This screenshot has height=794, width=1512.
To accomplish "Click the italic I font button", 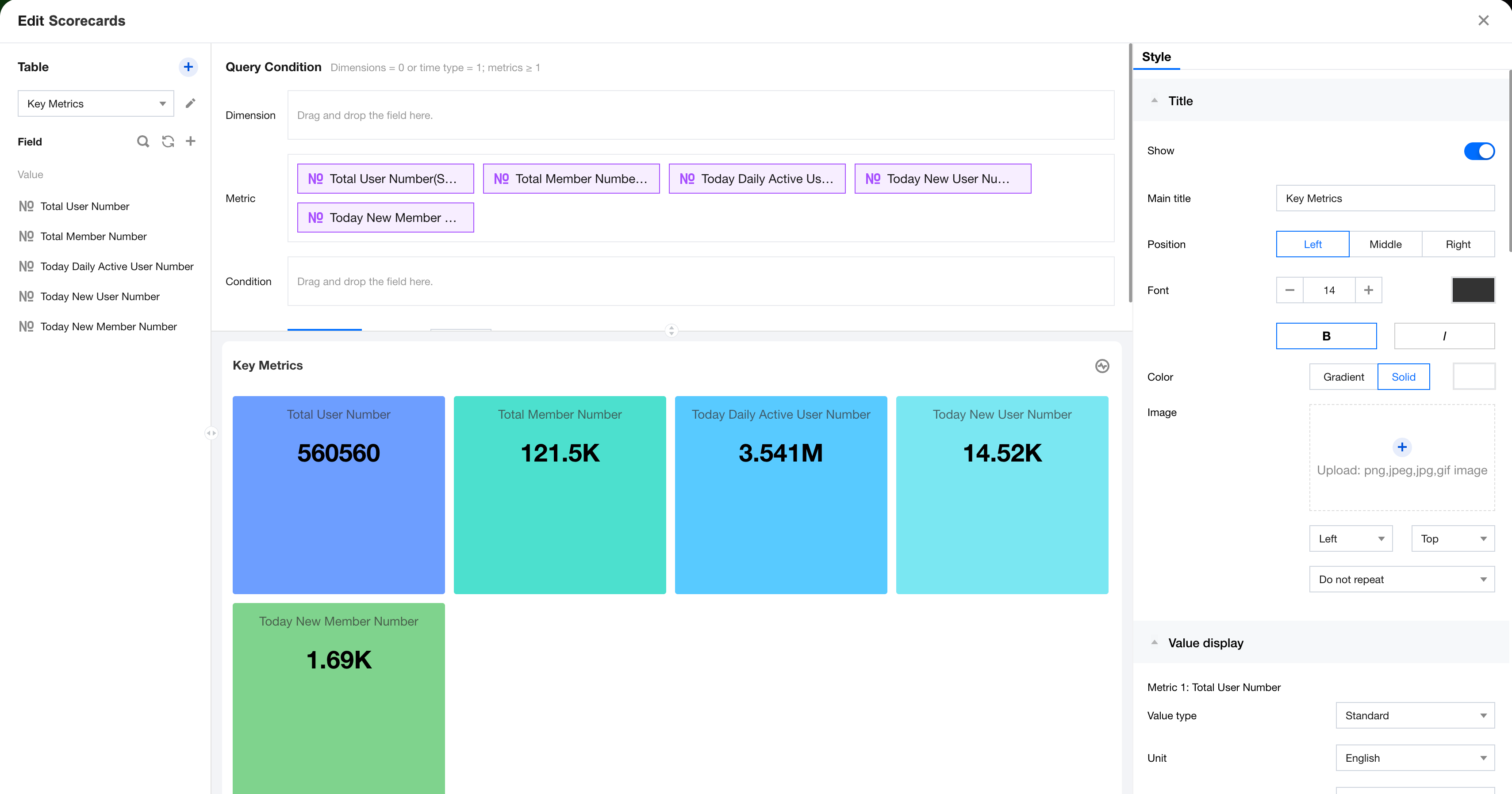I will click(1444, 336).
